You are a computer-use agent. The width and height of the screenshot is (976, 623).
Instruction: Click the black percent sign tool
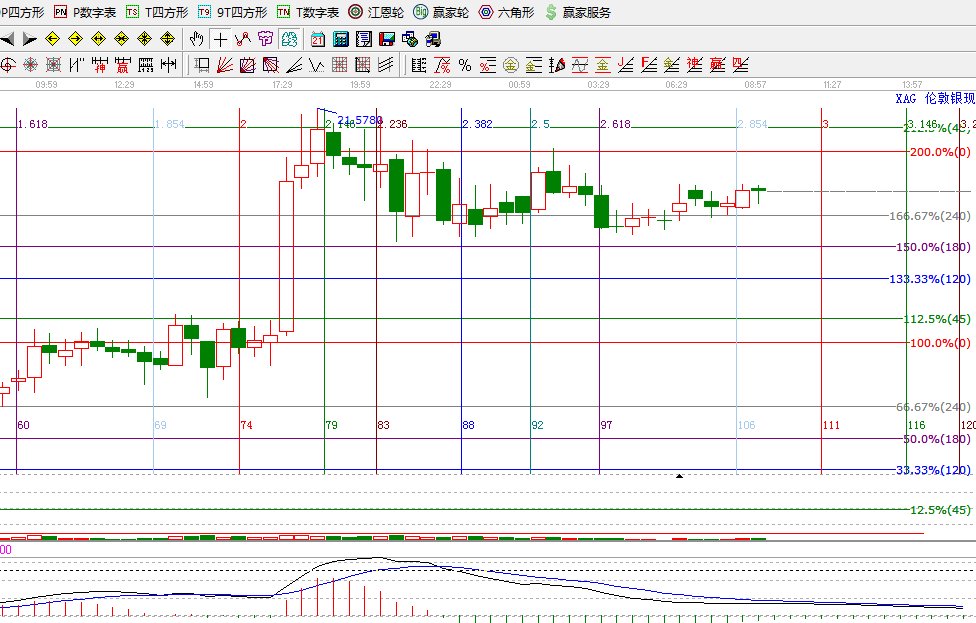pos(465,65)
